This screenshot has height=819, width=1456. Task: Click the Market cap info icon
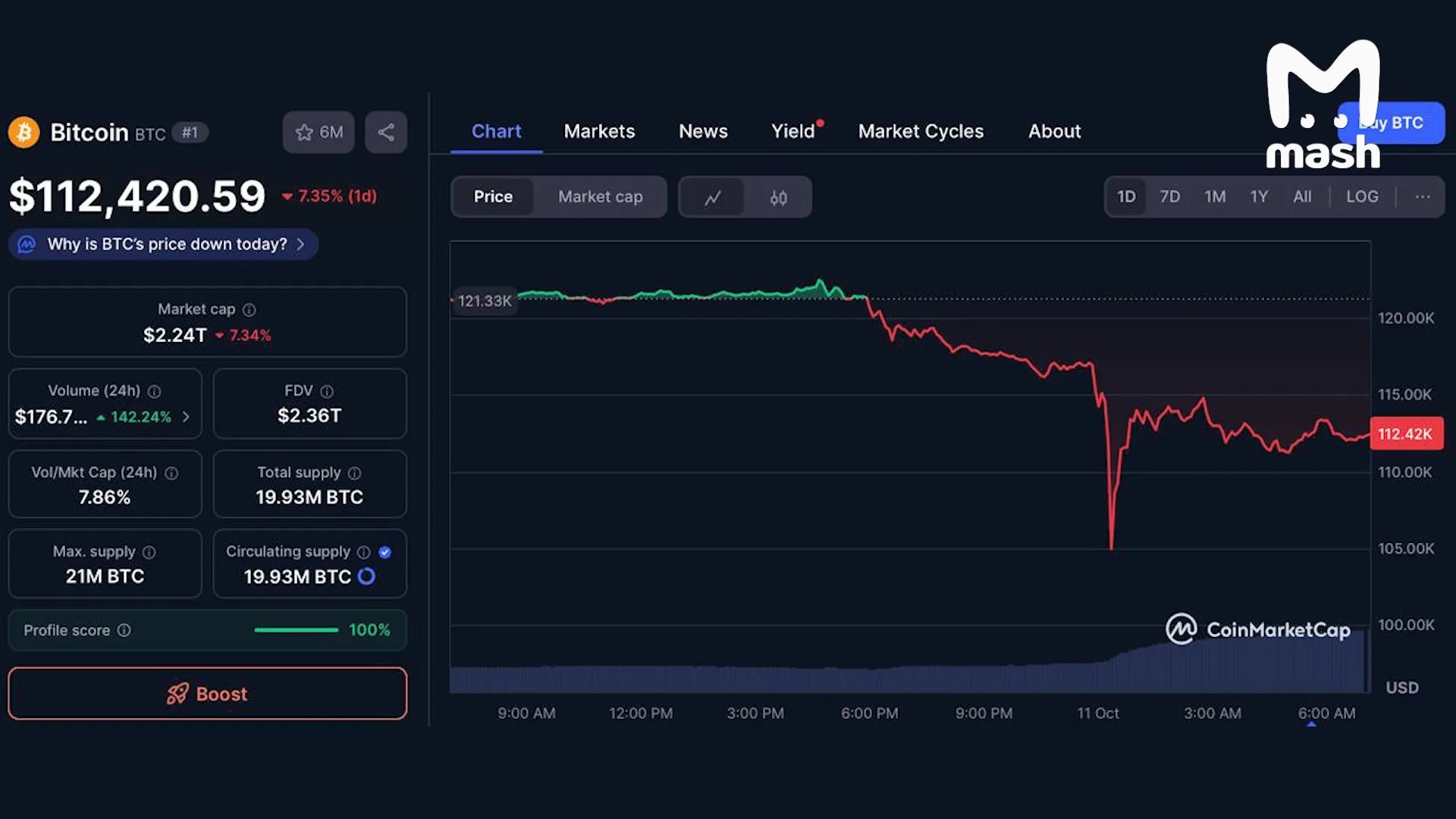point(249,310)
